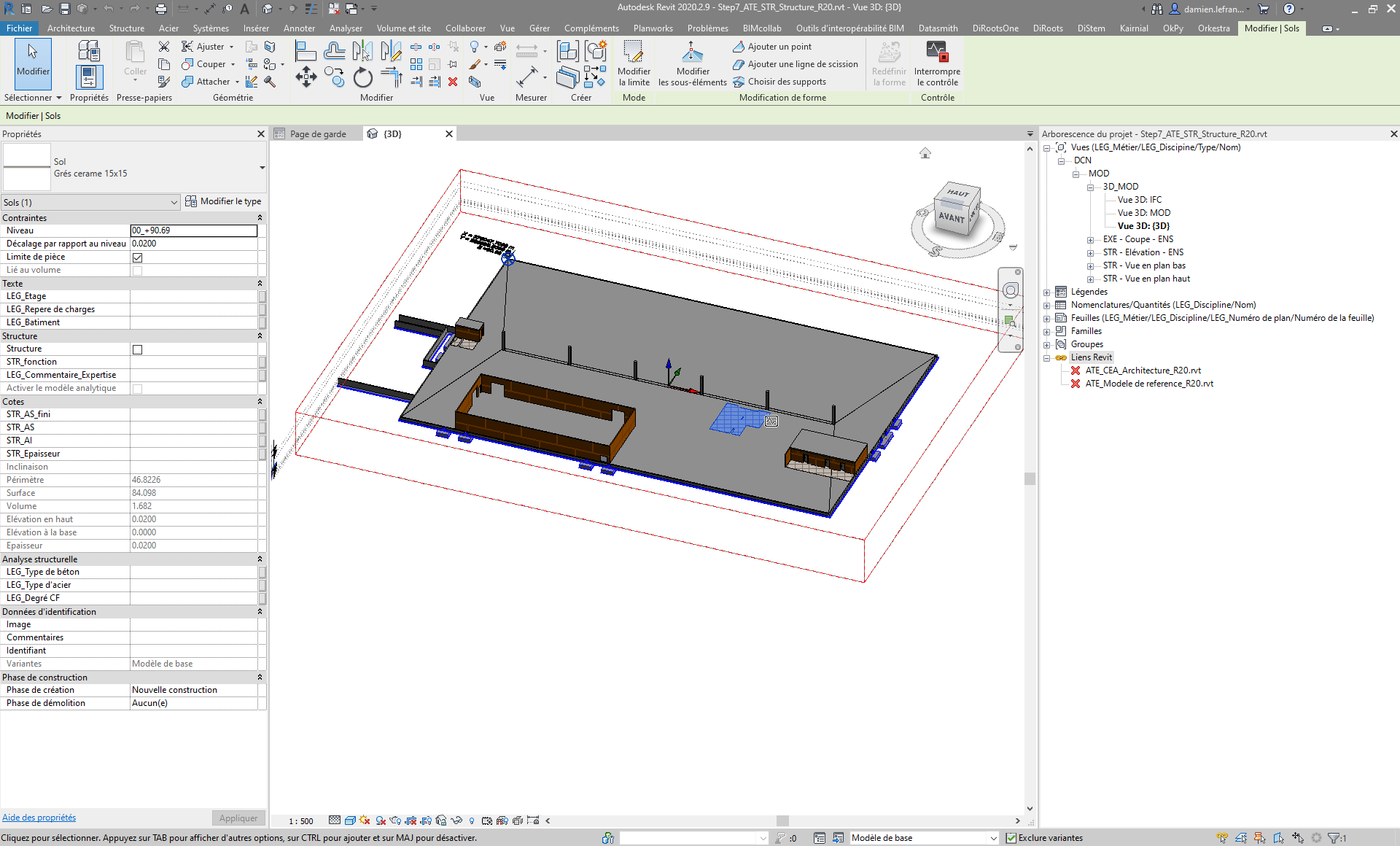Click the Offset tool icon

[334, 50]
